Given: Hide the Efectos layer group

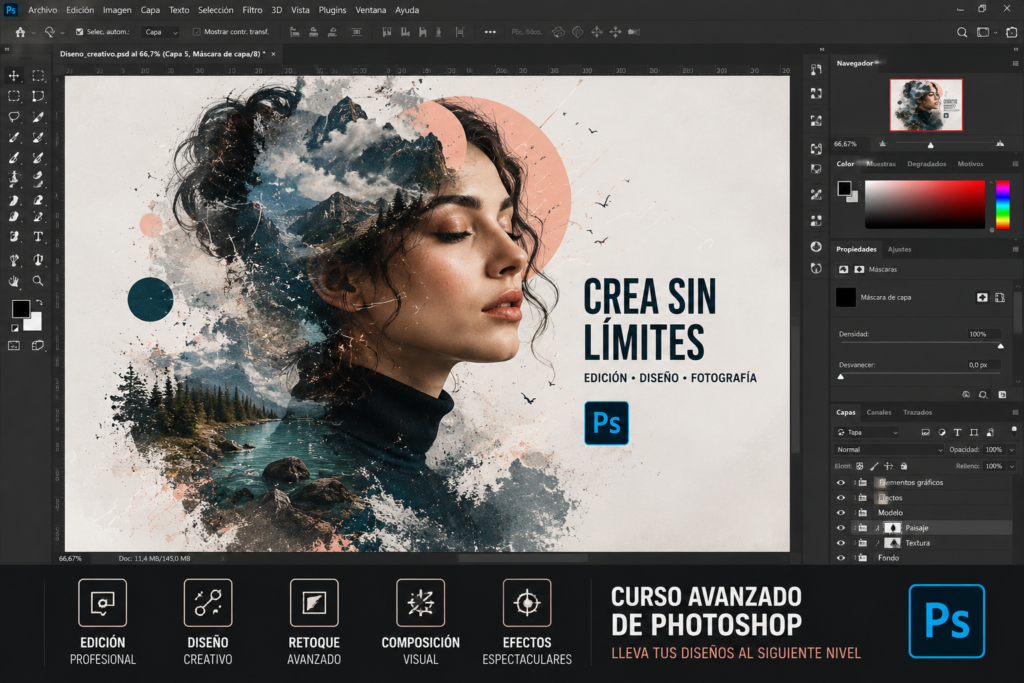Looking at the screenshot, I should [840, 498].
